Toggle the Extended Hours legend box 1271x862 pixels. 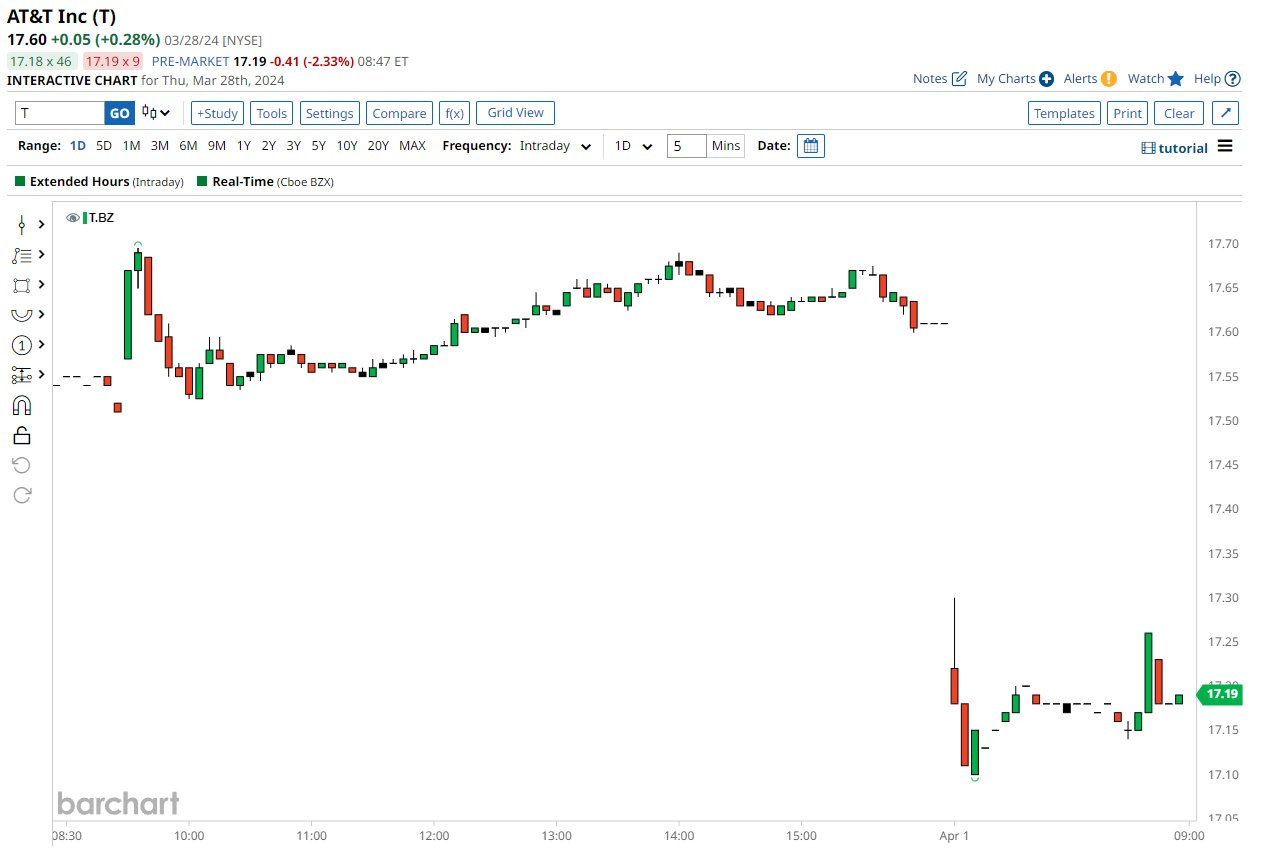pos(20,182)
